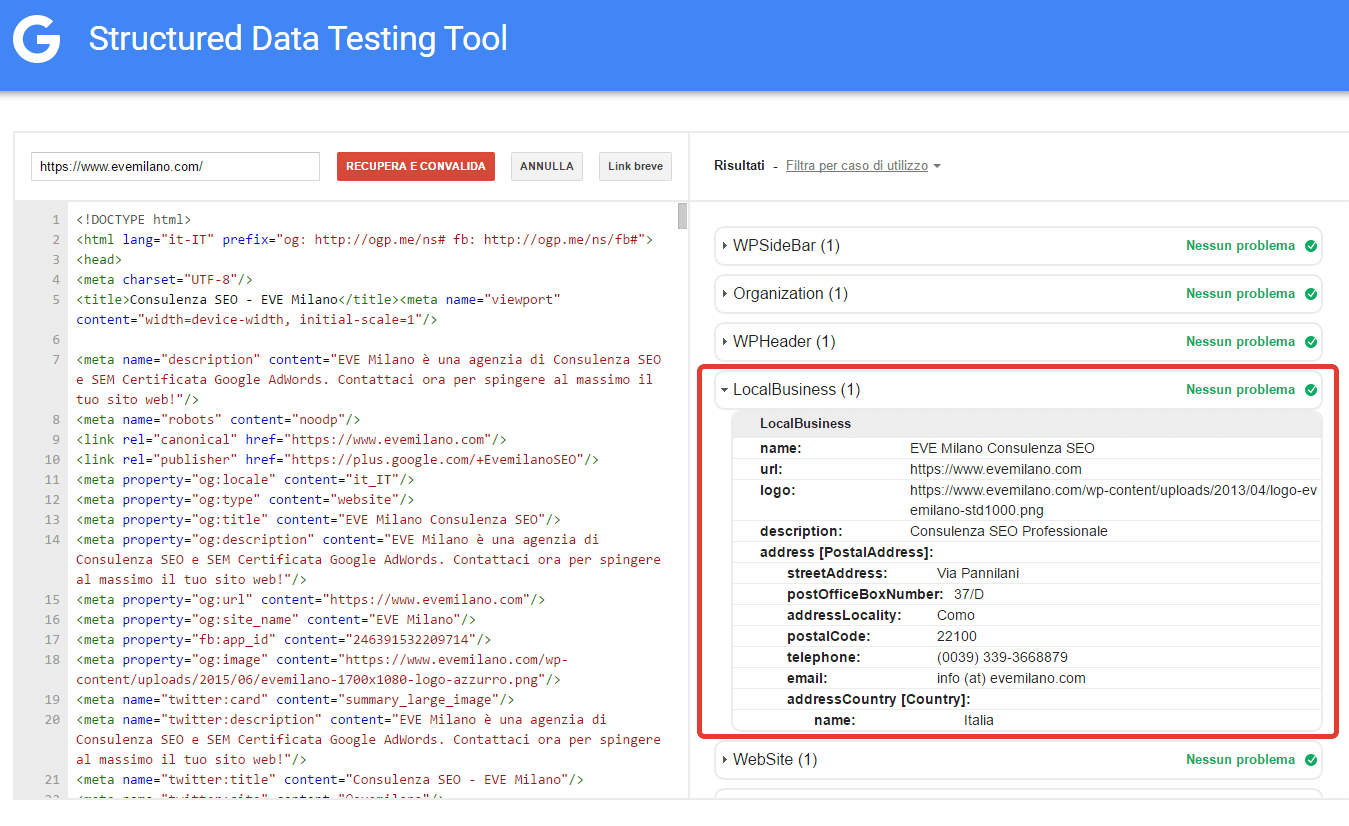Click the og:type website code line

245,500
